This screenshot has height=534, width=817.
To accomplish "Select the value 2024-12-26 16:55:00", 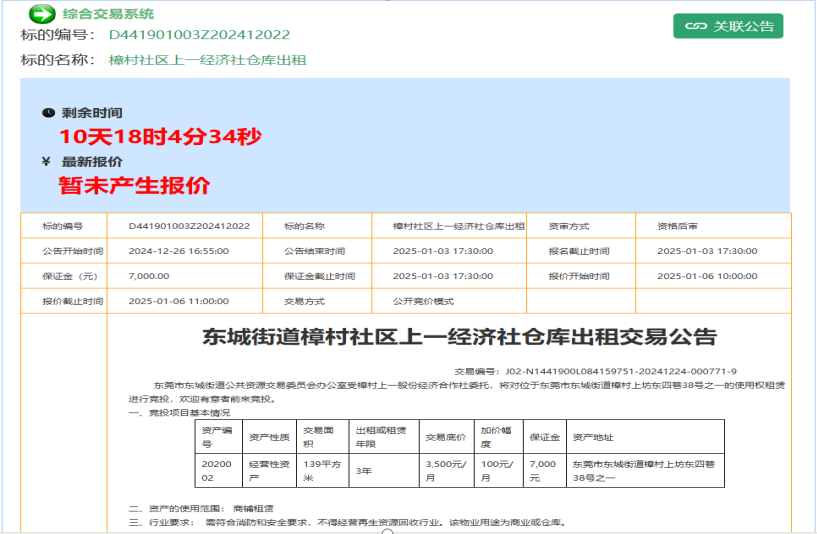I will point(179,251).
